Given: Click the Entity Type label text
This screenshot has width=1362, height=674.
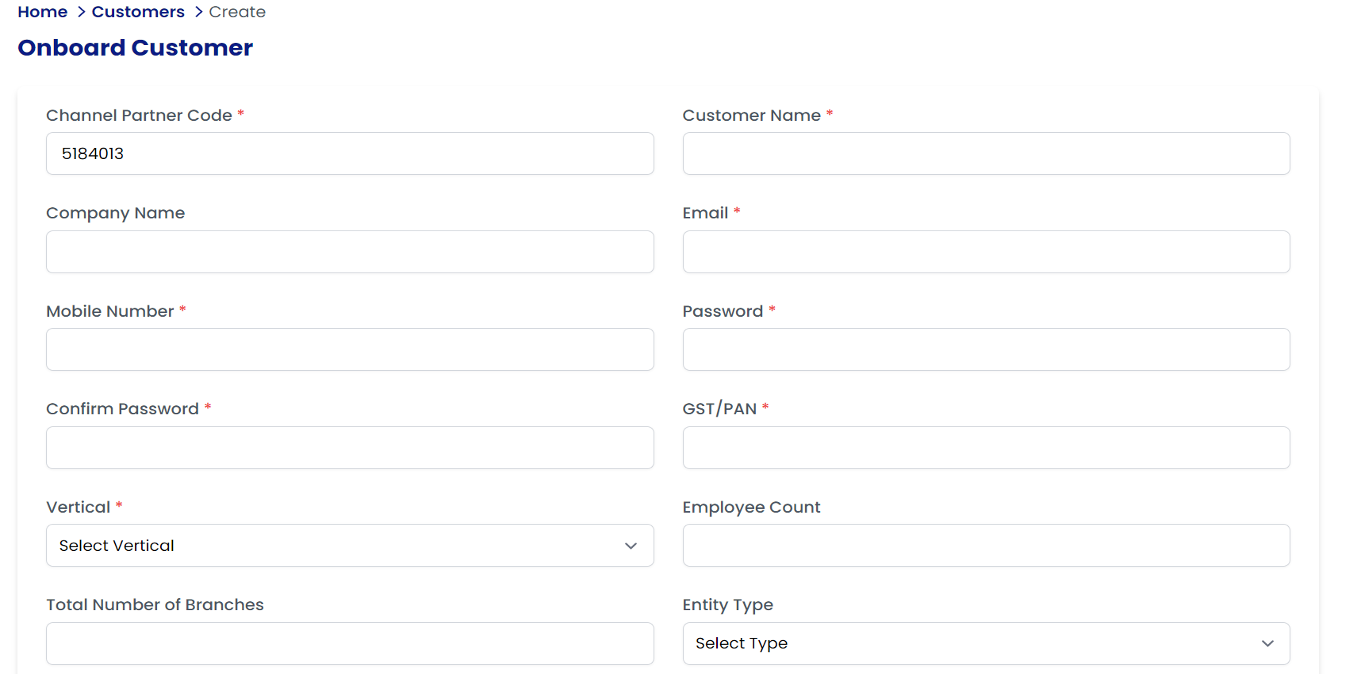Looking at the screenshot, I should pyautogui.click(x=727, y=605).
